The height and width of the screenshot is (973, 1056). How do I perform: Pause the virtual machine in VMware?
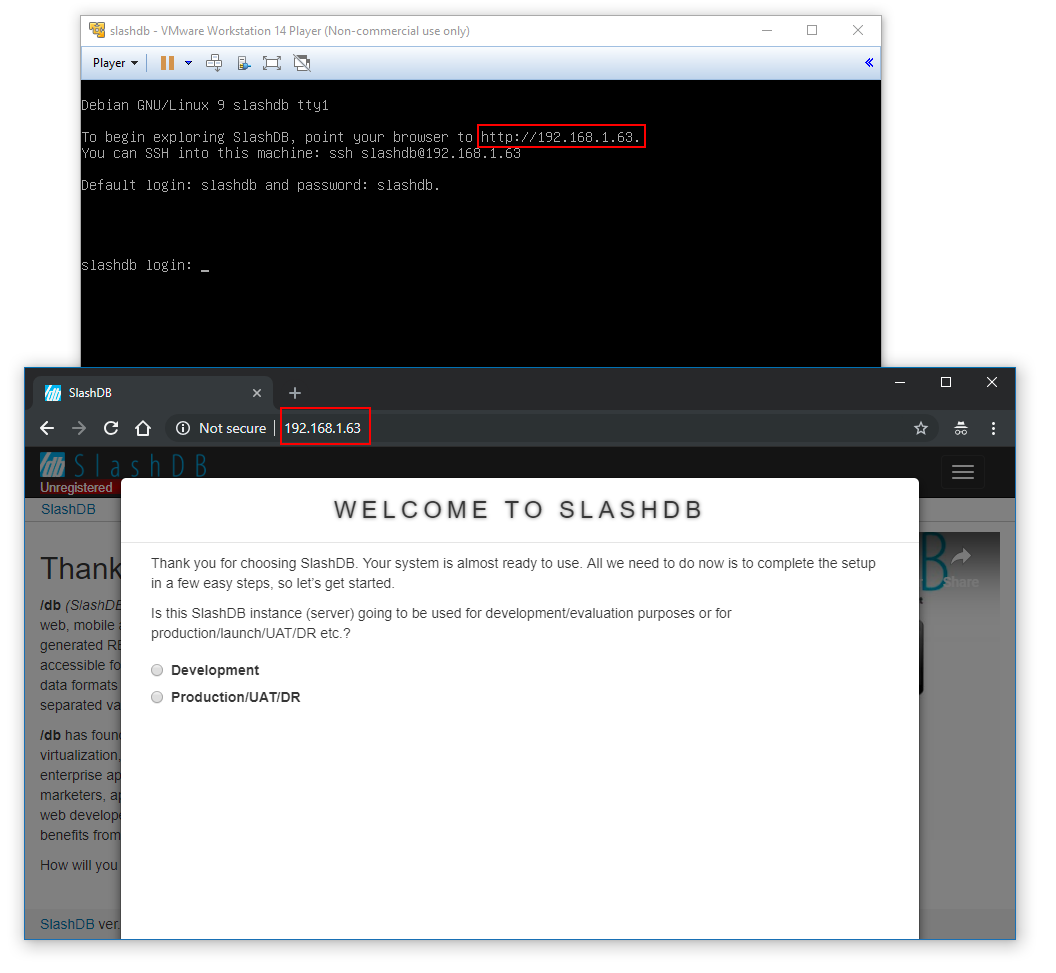(167, 63)
